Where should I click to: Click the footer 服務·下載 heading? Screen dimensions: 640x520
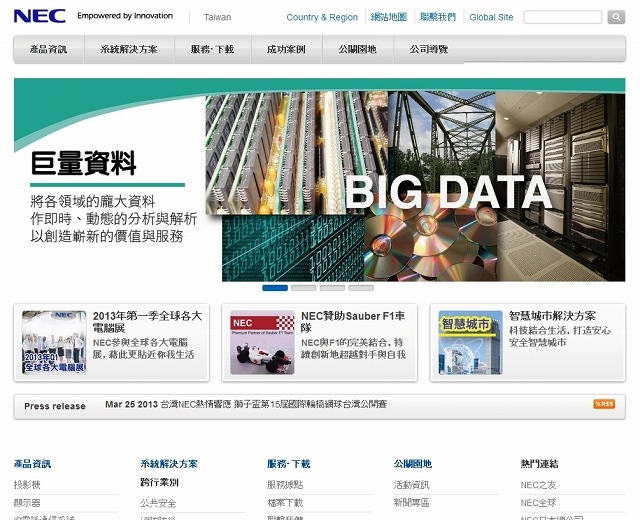coord(289,464)
